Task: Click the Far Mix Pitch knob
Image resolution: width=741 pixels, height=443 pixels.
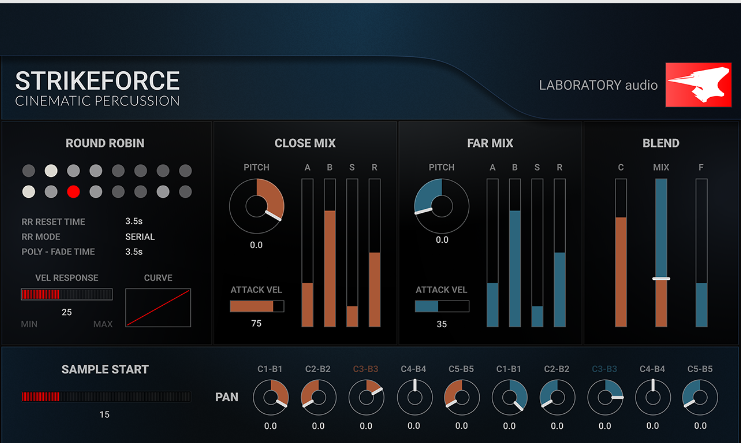Action: 442,206
